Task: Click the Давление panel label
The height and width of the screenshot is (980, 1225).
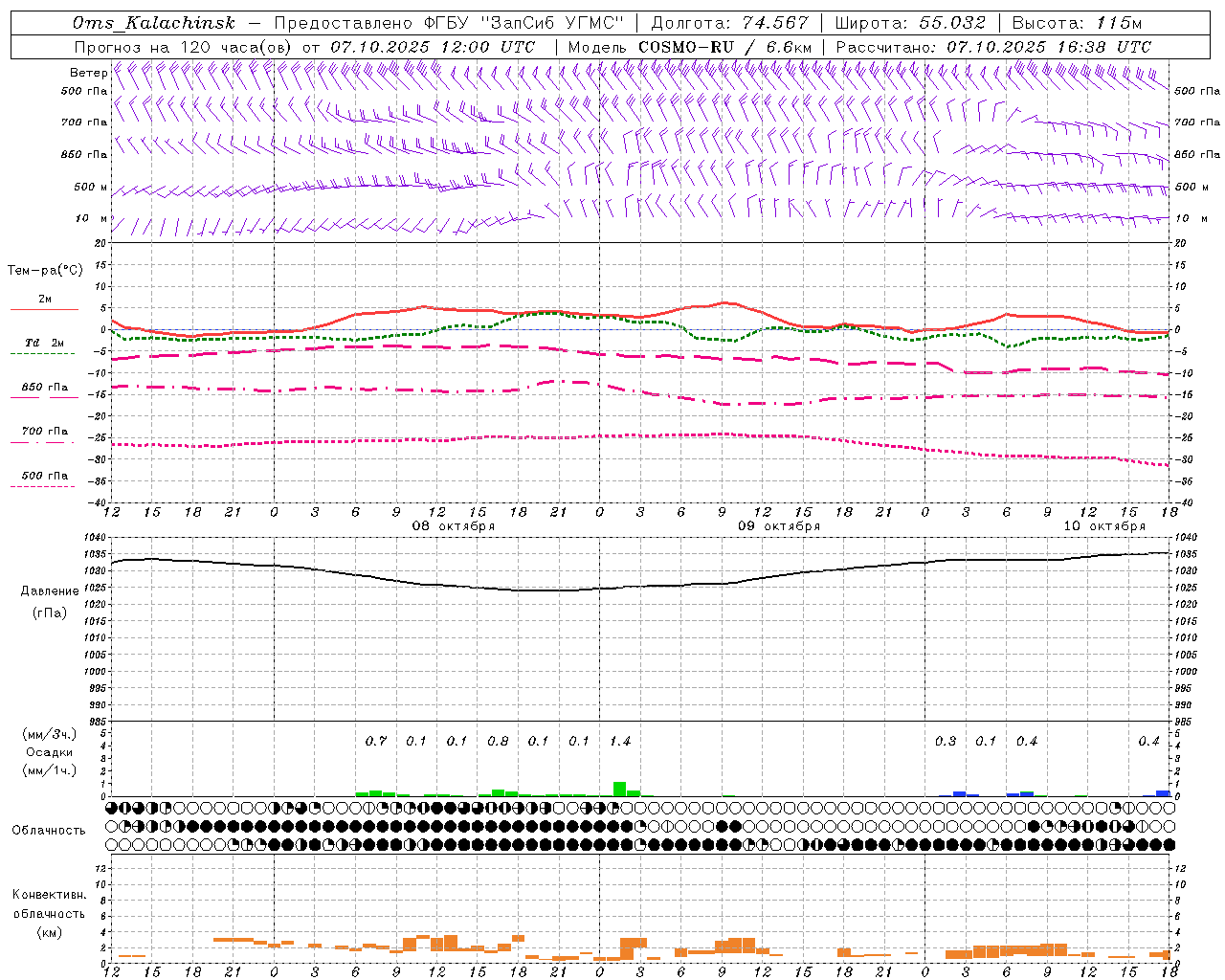Action: (x=50, y=591)
